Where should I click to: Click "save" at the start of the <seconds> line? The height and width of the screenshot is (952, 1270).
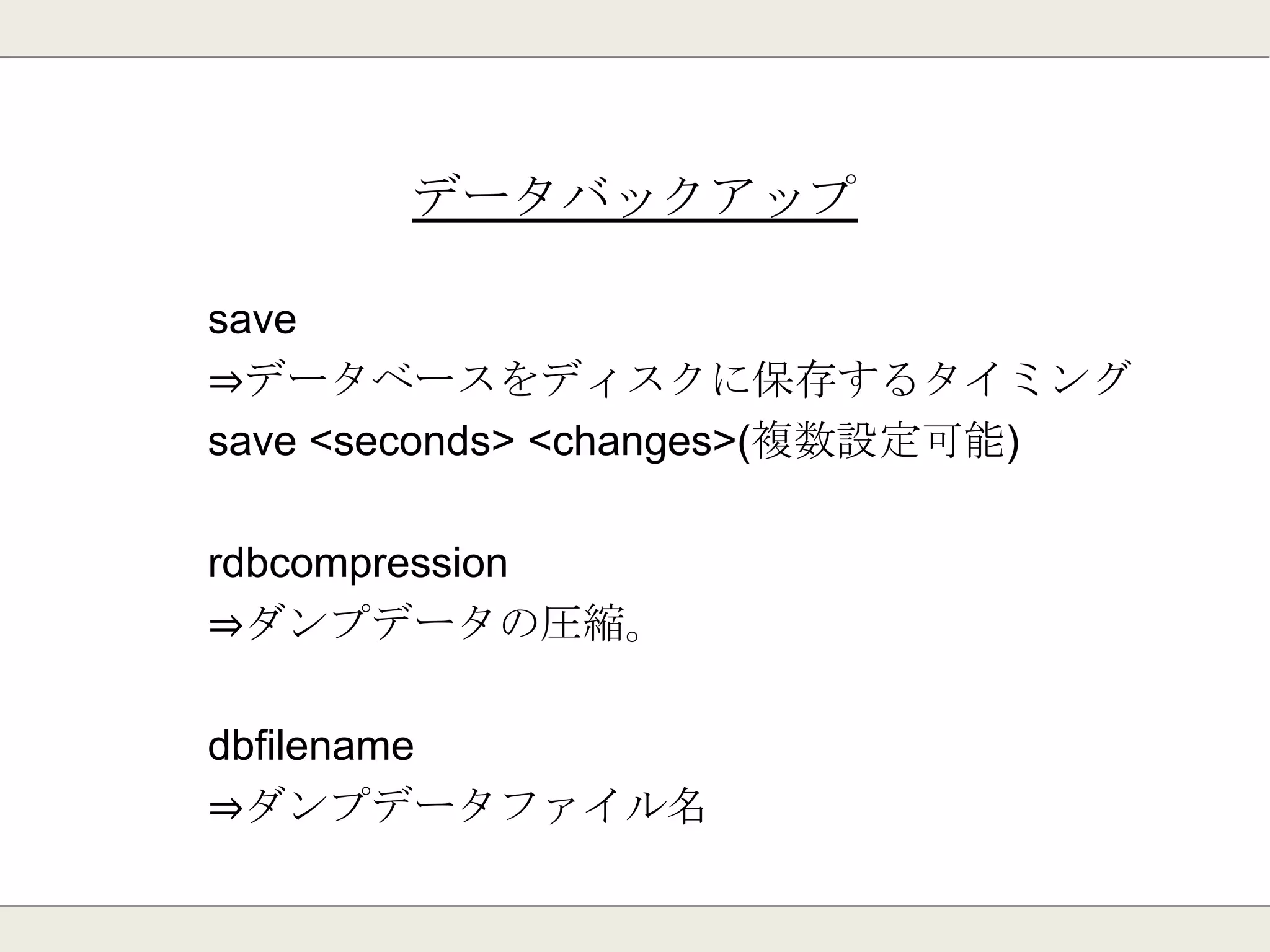[x=252, y=442]
